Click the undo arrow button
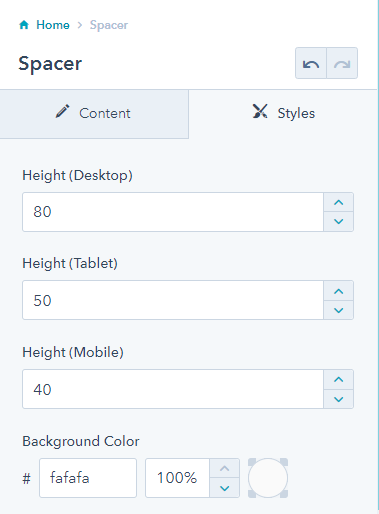 coord(311,63)
